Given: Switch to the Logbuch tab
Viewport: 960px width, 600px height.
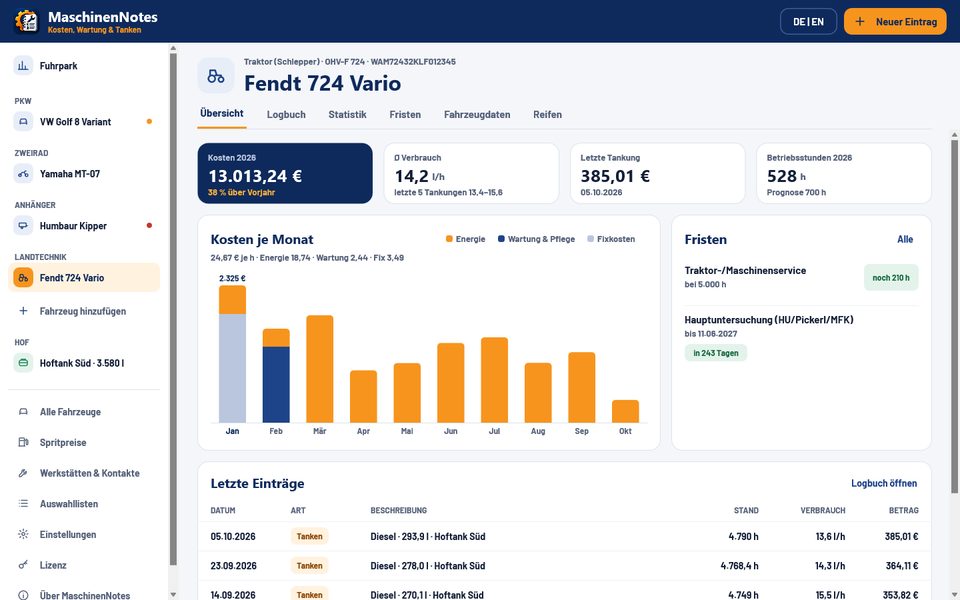Looking at the screenshot, I should (x=286, y=114).
